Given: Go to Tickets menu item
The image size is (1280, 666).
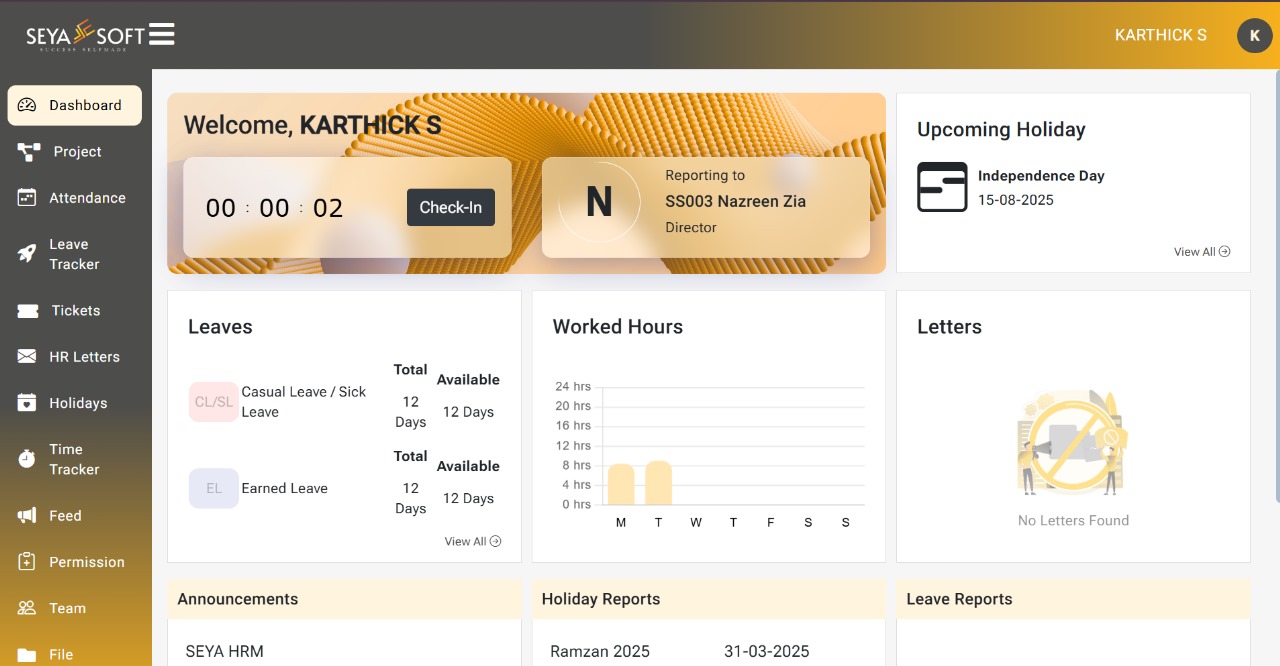Looking at the screenshot, I should pos(75,311).
